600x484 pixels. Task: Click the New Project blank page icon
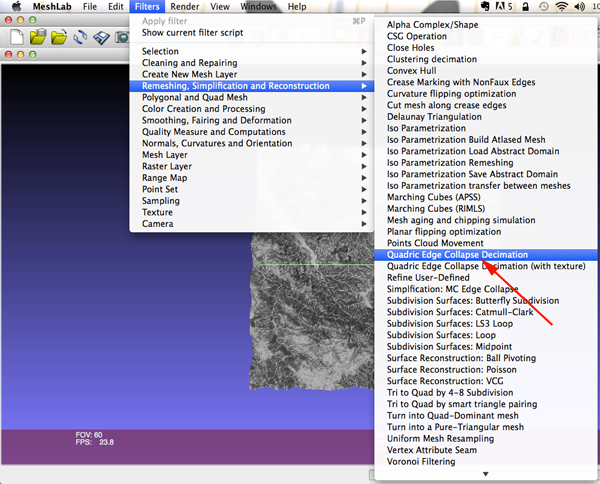click(16, 37)
